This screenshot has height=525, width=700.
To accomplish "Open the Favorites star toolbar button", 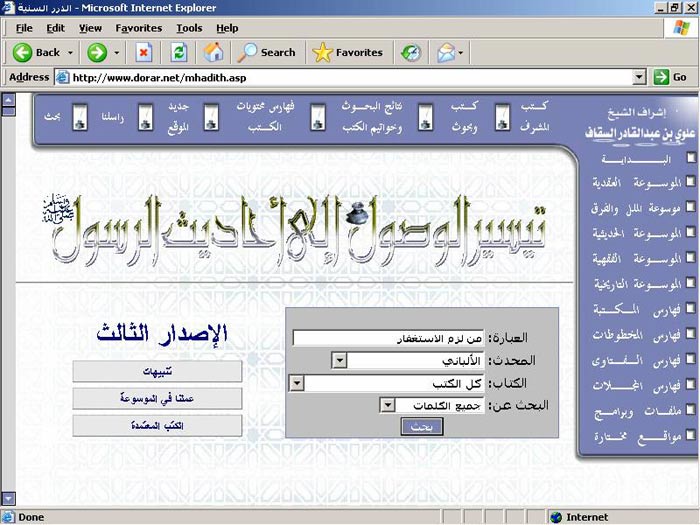I will [x=348, y=52].
